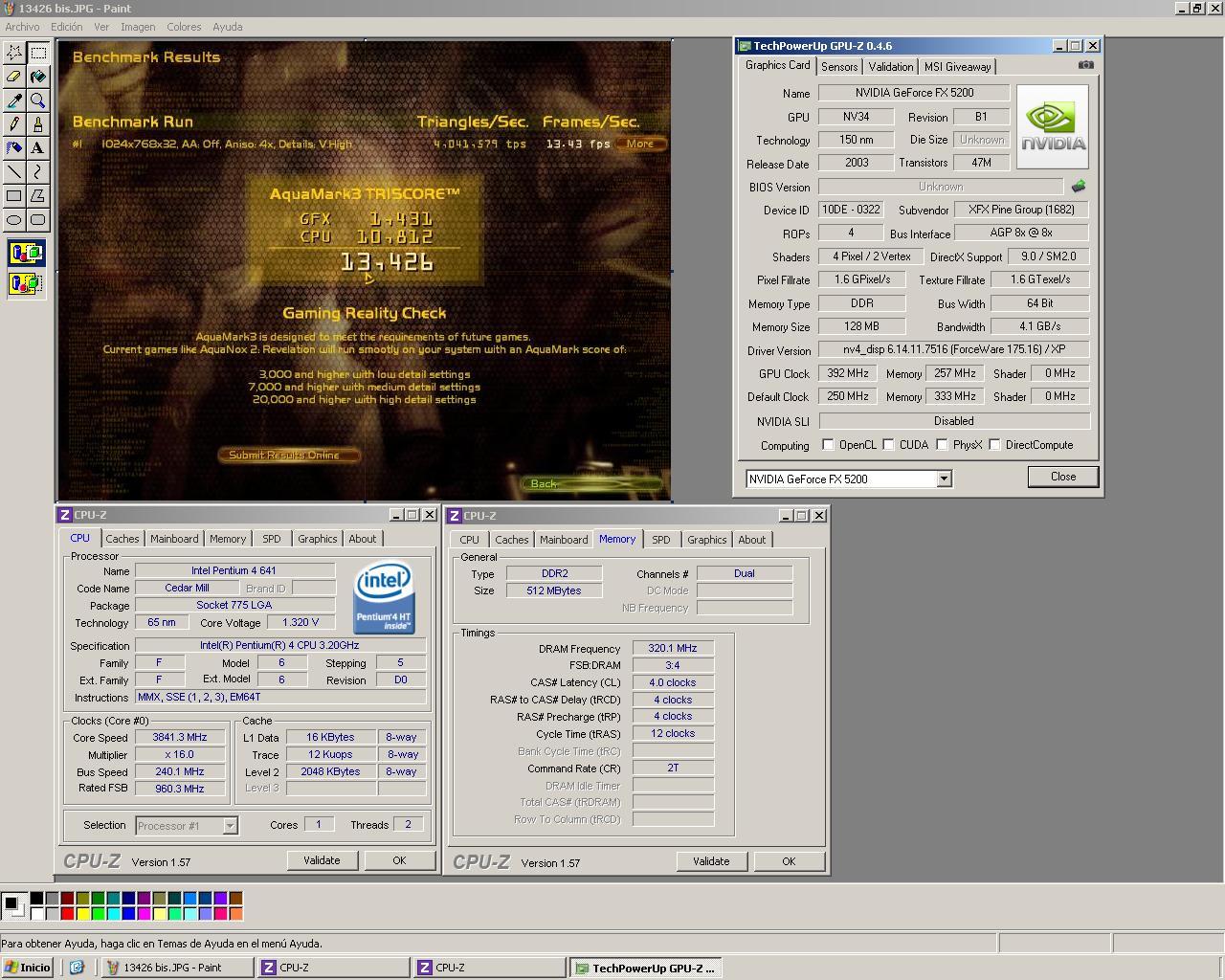The width and height of the screenshot is (1225, 980).
Task: Click the NVIDIA GeForce FX 5200 name field
Action: coord(913,93)
